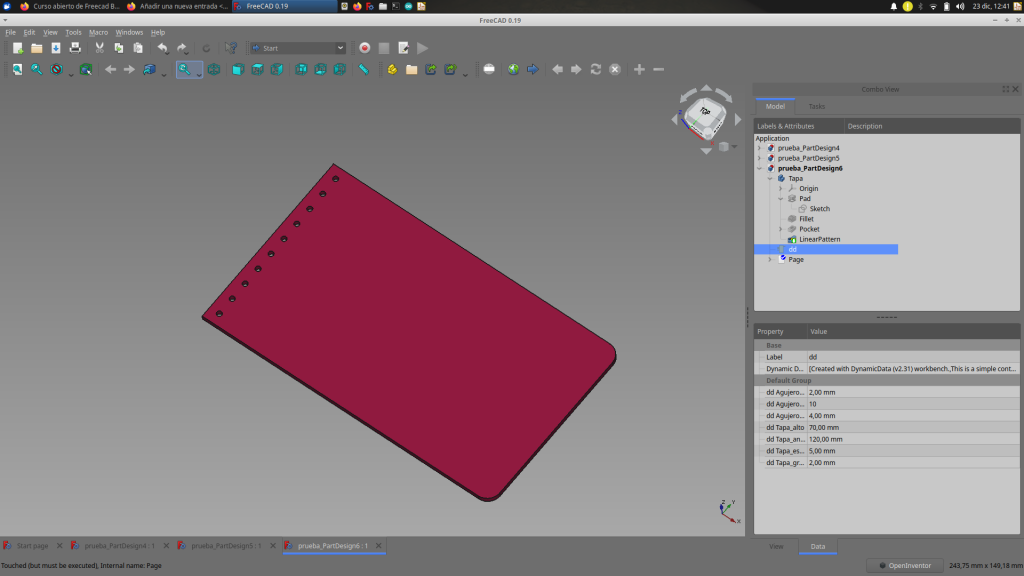Switch to the View property tab
1024x576 pixels.
pyautogui.click(x=776, y=547)
